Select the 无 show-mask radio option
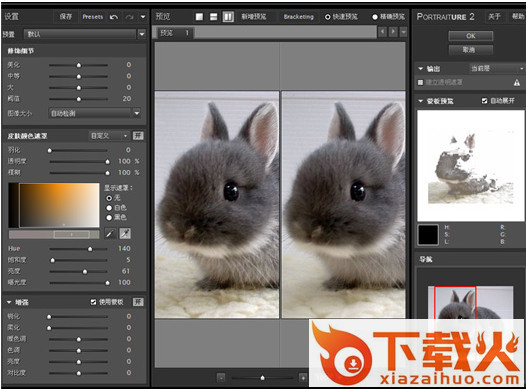Viewport: 526px width, 389px height. (109, 198)
